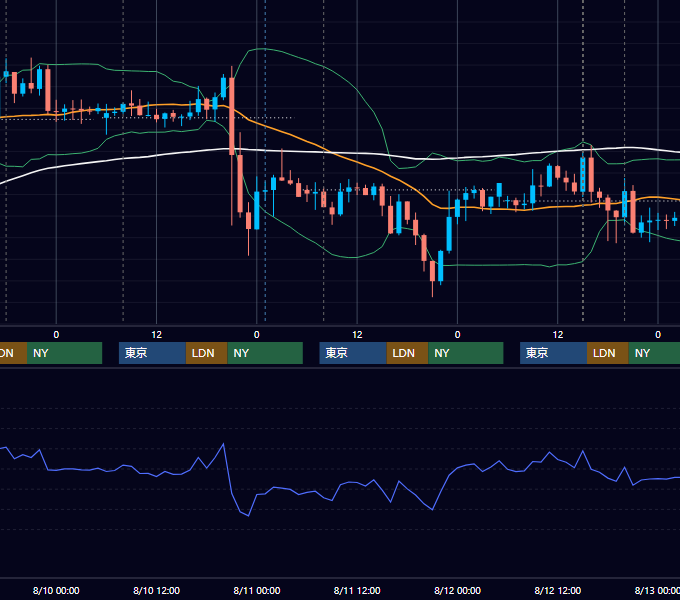
Task: Click the 東京 session block for 8/11
Action: pyautogui.click(x=353, y=353)
